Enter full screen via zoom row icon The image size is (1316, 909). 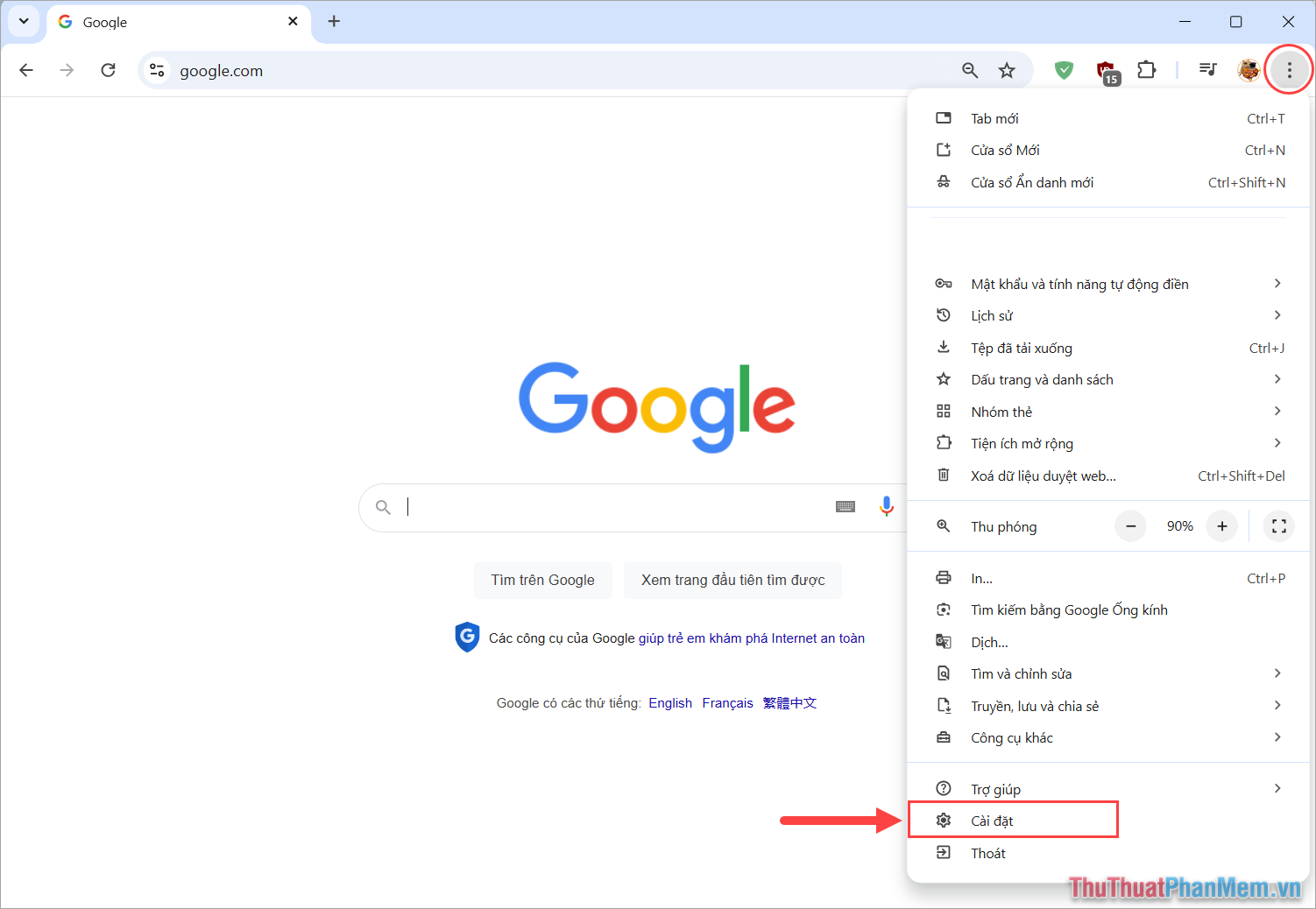(1278, 525)
